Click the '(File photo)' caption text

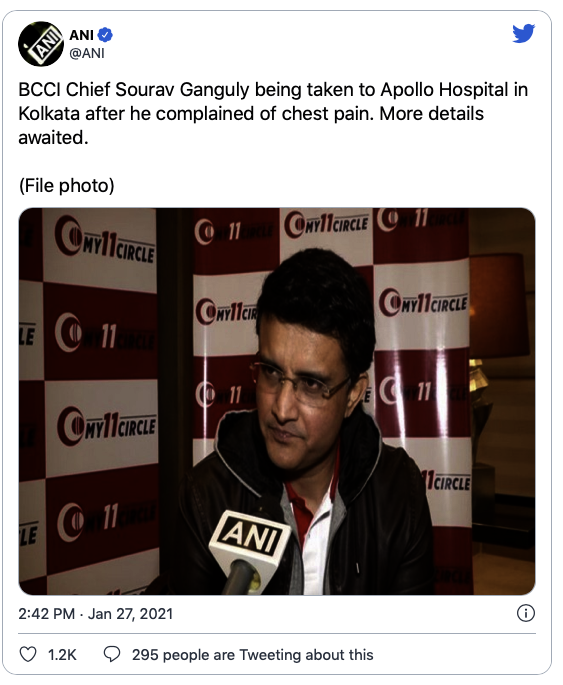66,186
